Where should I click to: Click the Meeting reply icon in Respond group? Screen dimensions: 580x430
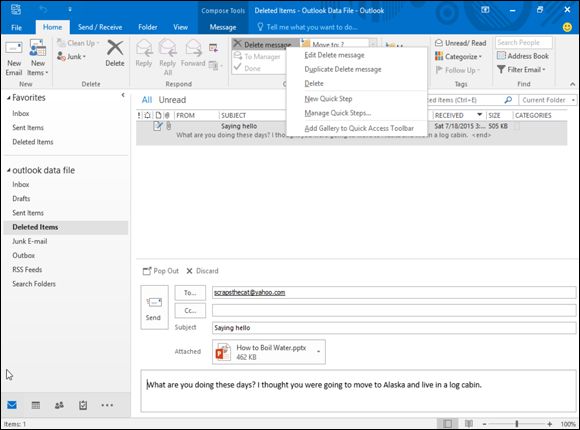213,47
